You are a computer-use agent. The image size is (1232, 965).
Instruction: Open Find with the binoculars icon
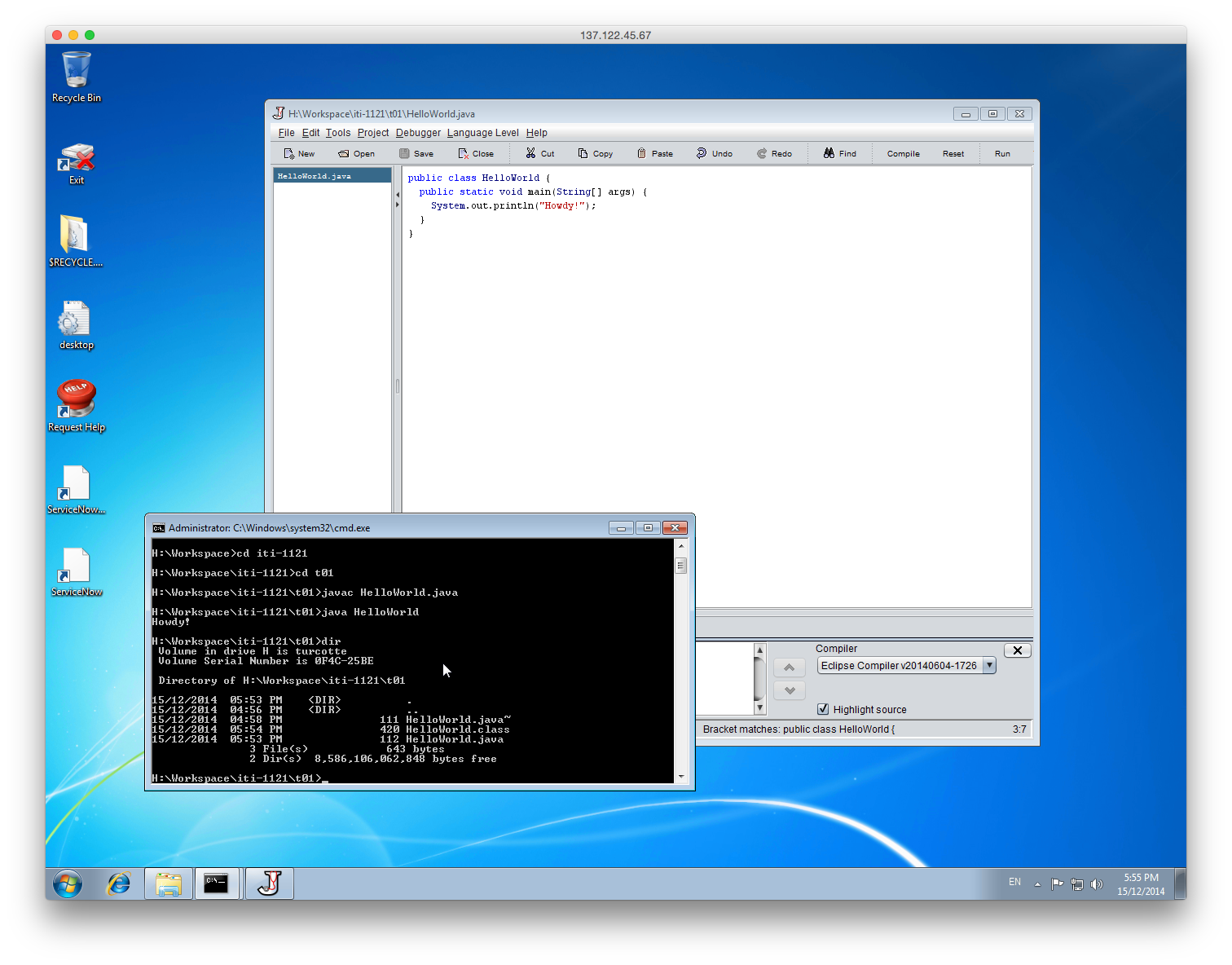coord(829,153)
